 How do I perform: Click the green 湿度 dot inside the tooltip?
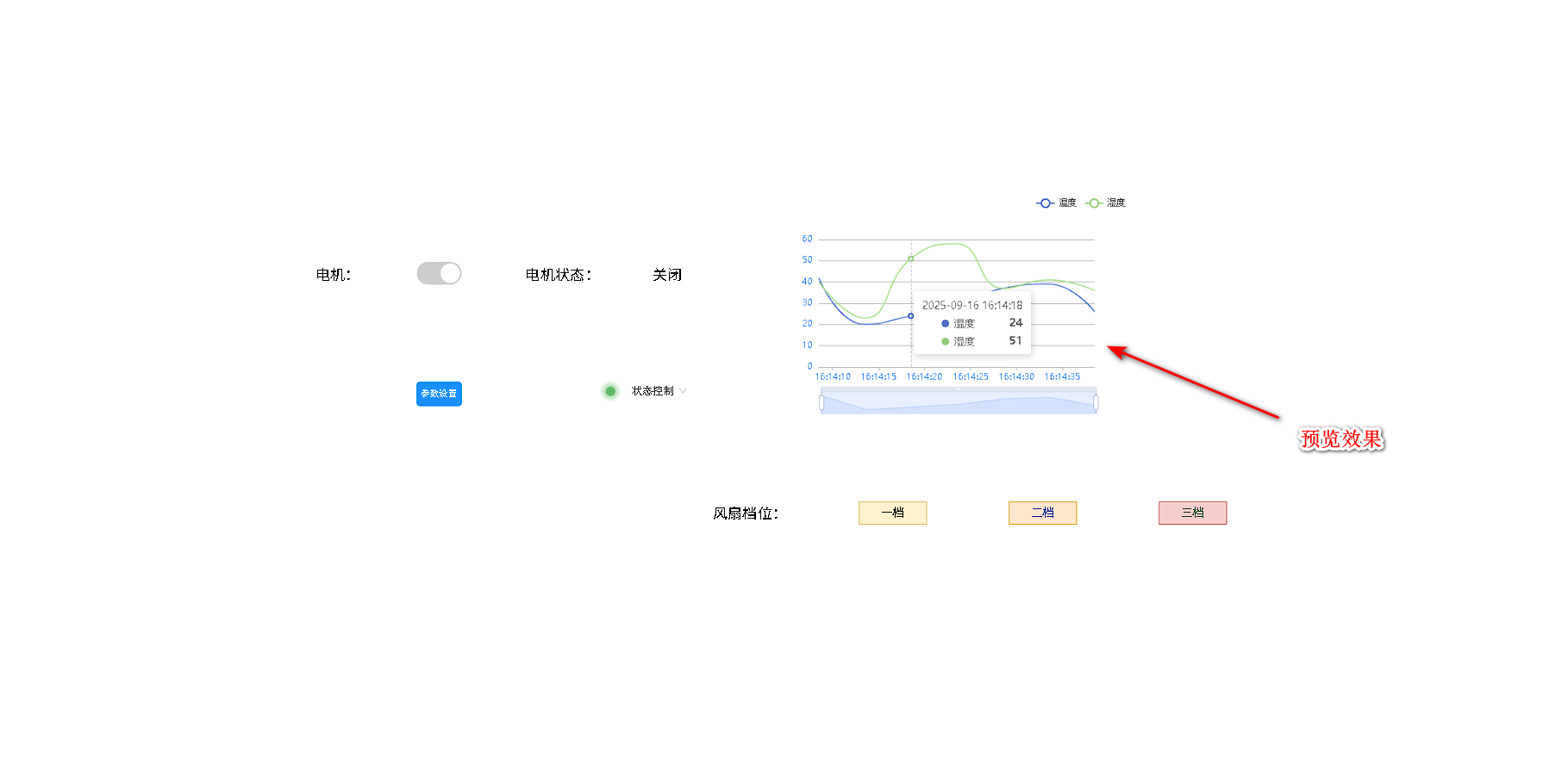click(x=945, y=342)
